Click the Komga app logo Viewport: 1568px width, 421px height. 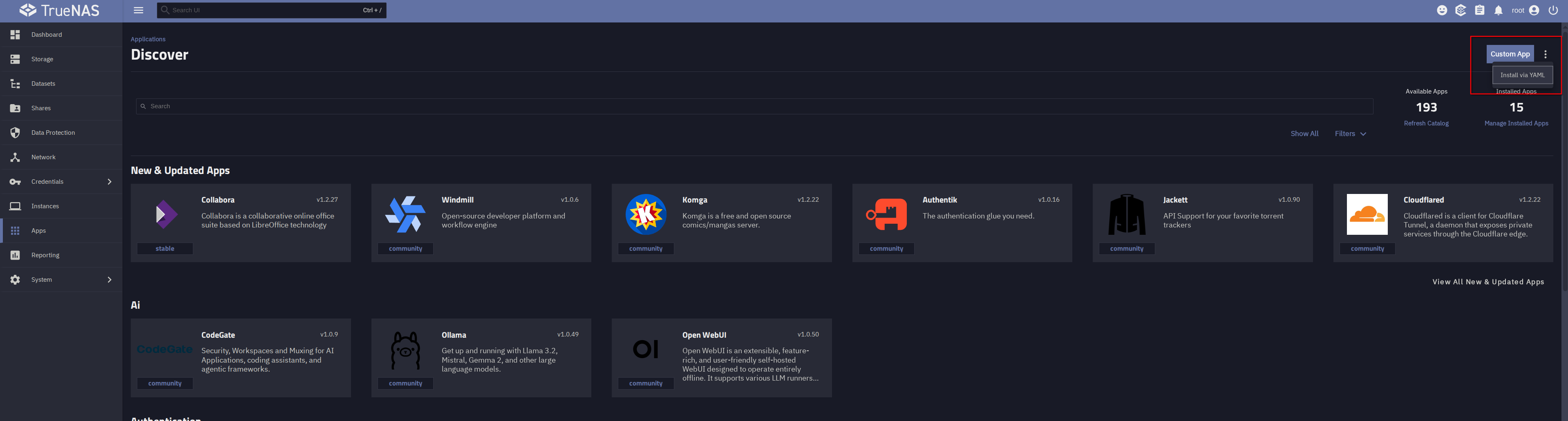click(646, 214)
